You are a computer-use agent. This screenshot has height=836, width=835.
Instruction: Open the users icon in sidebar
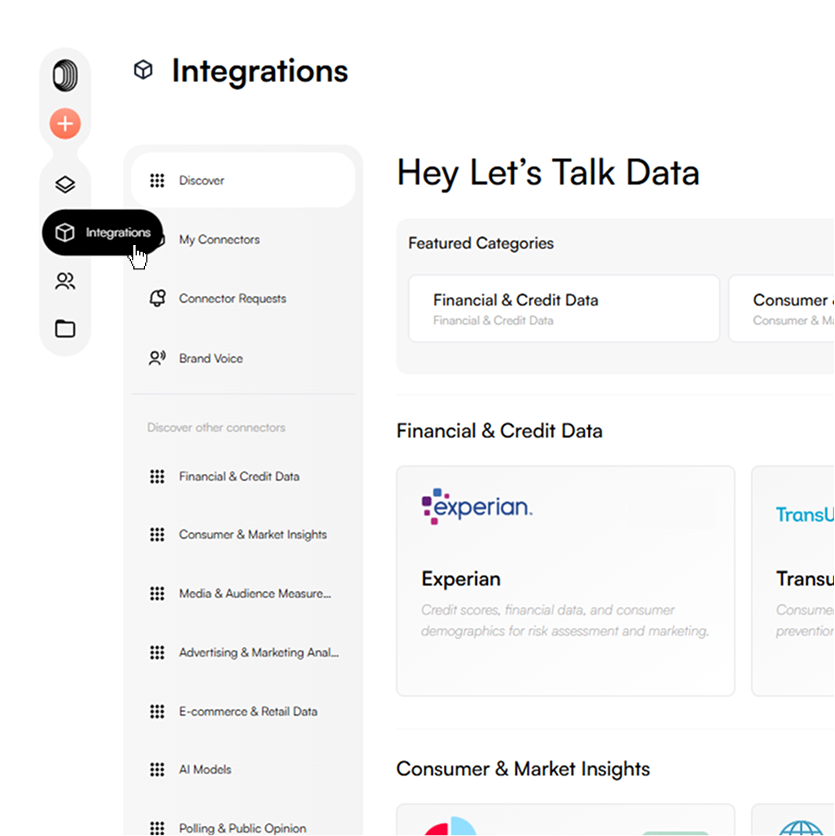coord(65,281)
